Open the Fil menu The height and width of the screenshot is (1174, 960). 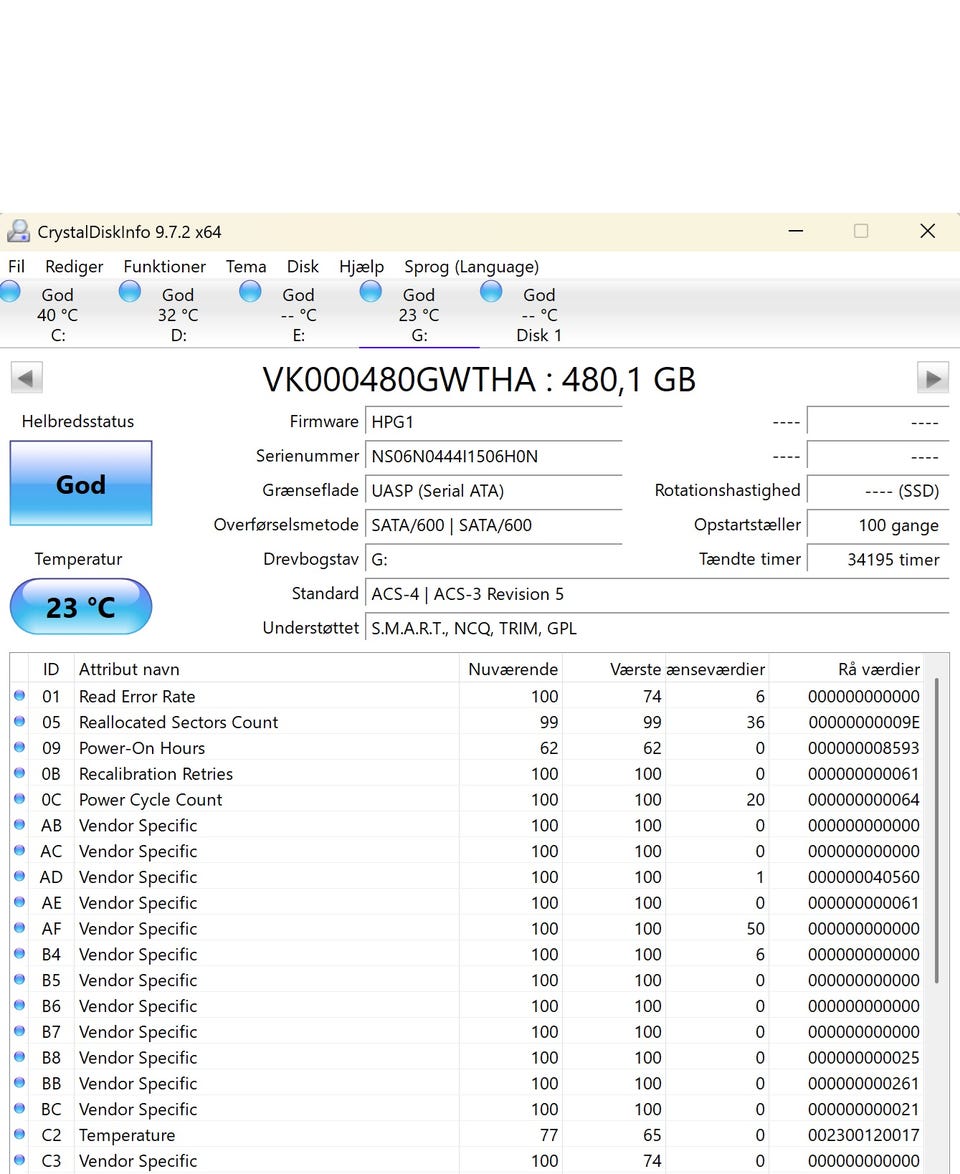pos(16,267)
